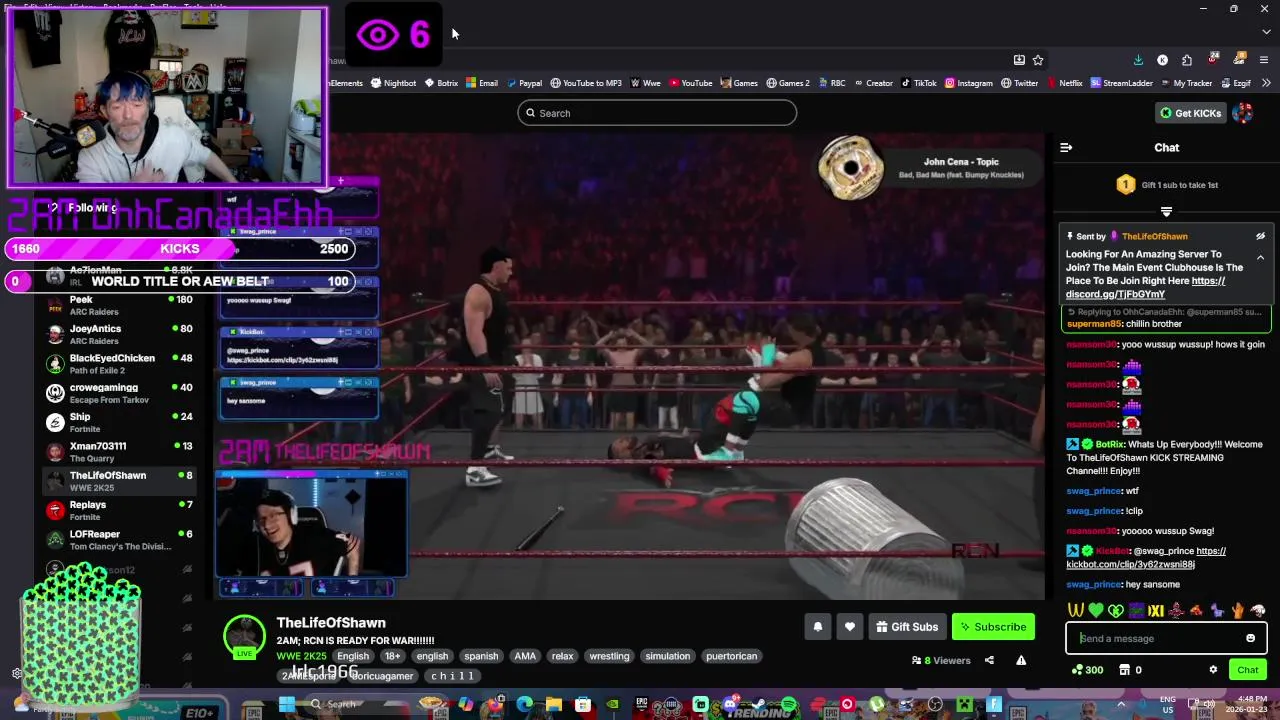Open BlackEyedChicken channel in sidebar
Image resolution: width=1280 pixels, height=720 pixels.
coord(120,363)
